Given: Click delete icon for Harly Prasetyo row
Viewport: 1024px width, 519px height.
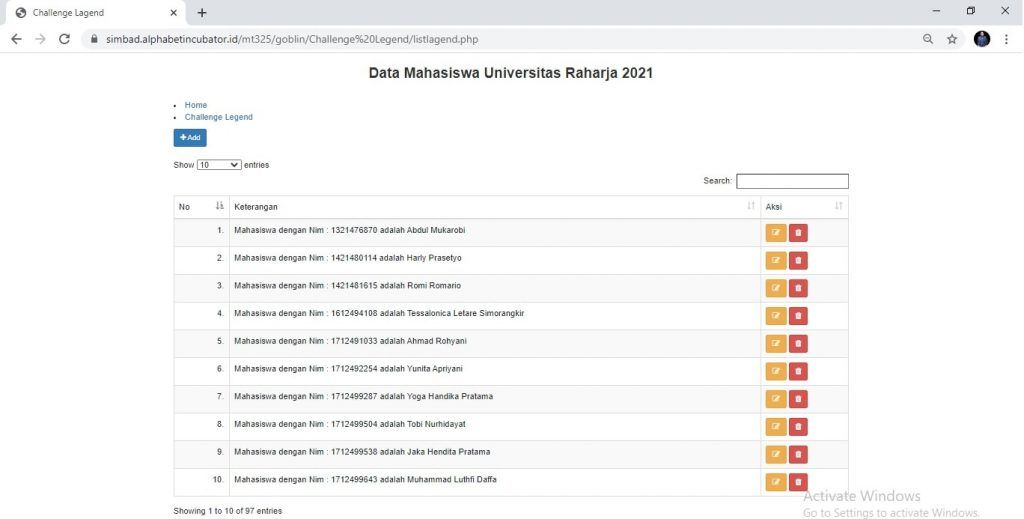Looking at the screenshot, I should tap(798, 261).
